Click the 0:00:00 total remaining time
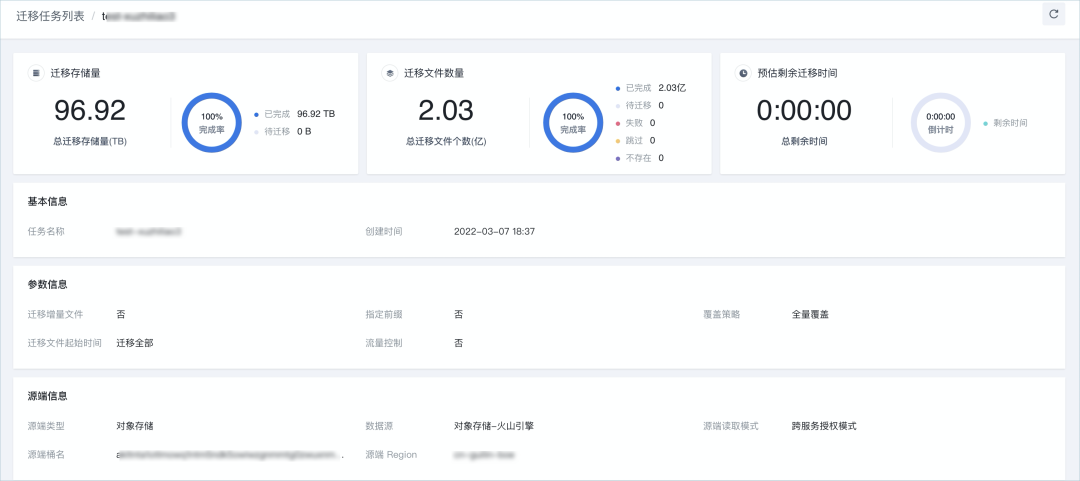This screenshot has width=1080, height=481. pos(804,110)
